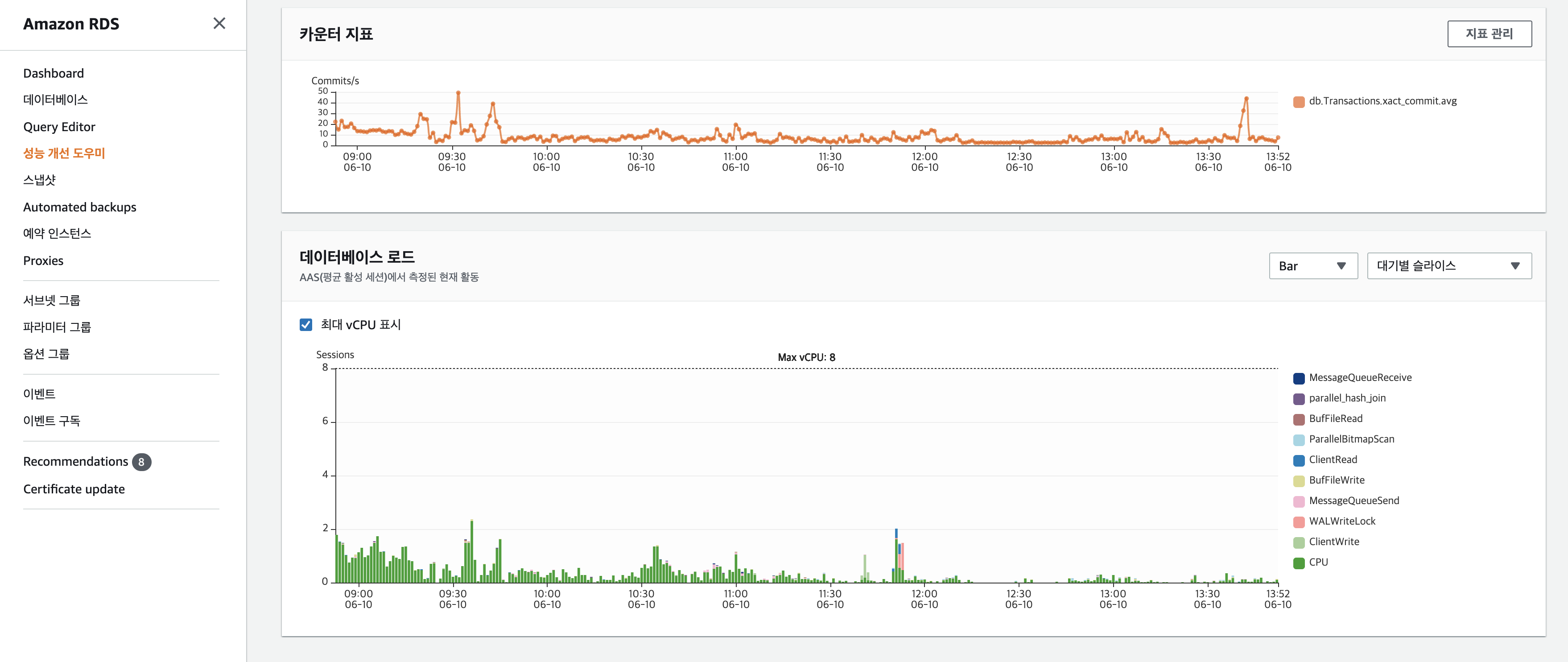Image resolution: width=1568 pixels, height=662 pixels.
Task: Close the Amazon RDS sidebar panel
Action: pyautogui.click(x=219, y=23)
